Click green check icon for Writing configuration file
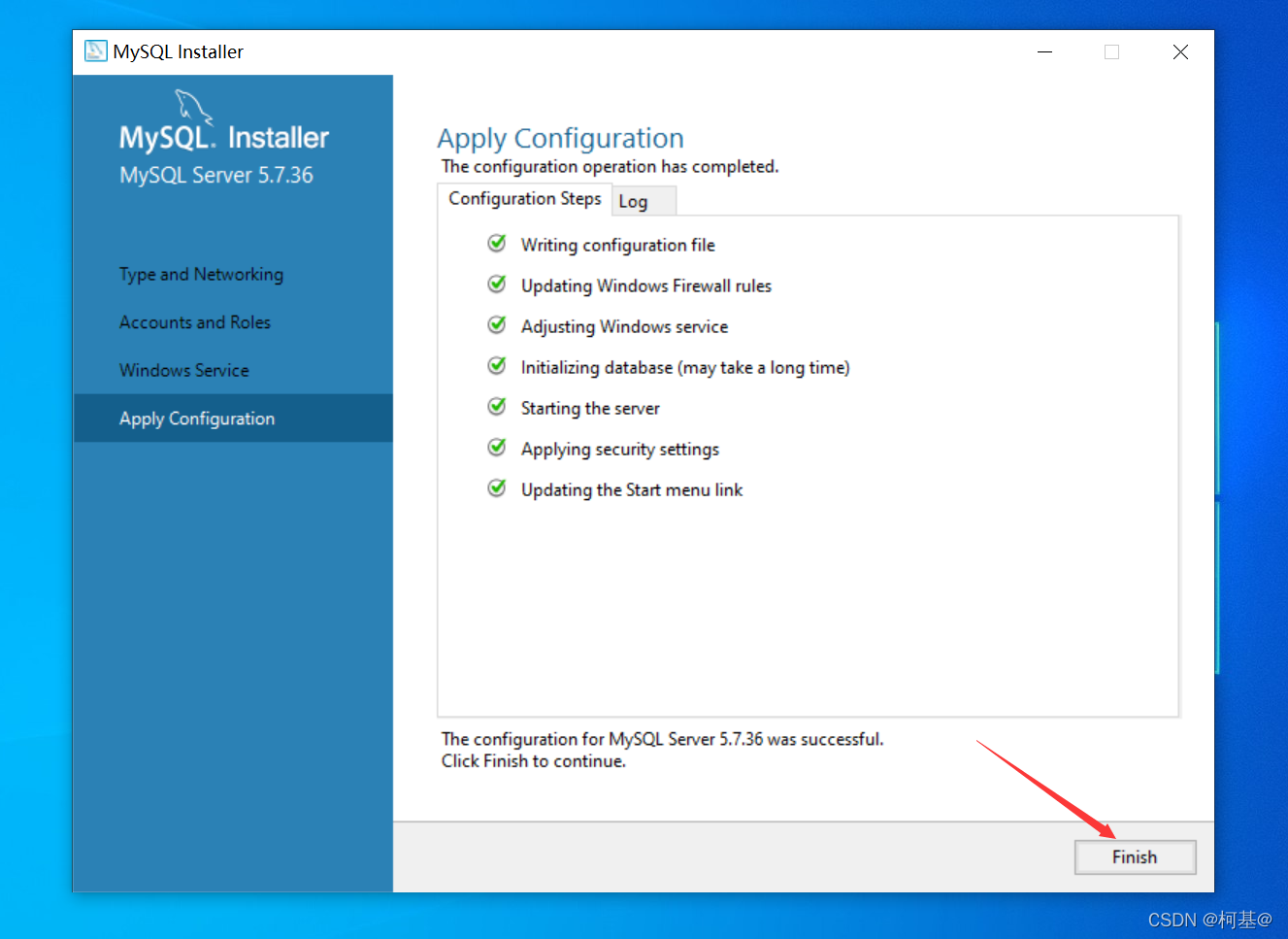 497,243
